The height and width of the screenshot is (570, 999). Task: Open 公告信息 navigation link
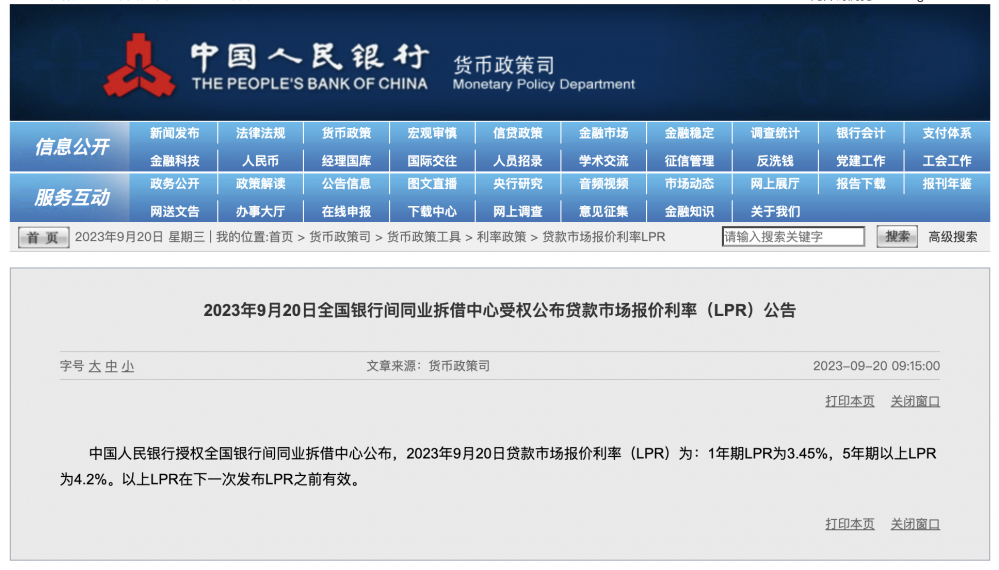[x=346, y=183]
